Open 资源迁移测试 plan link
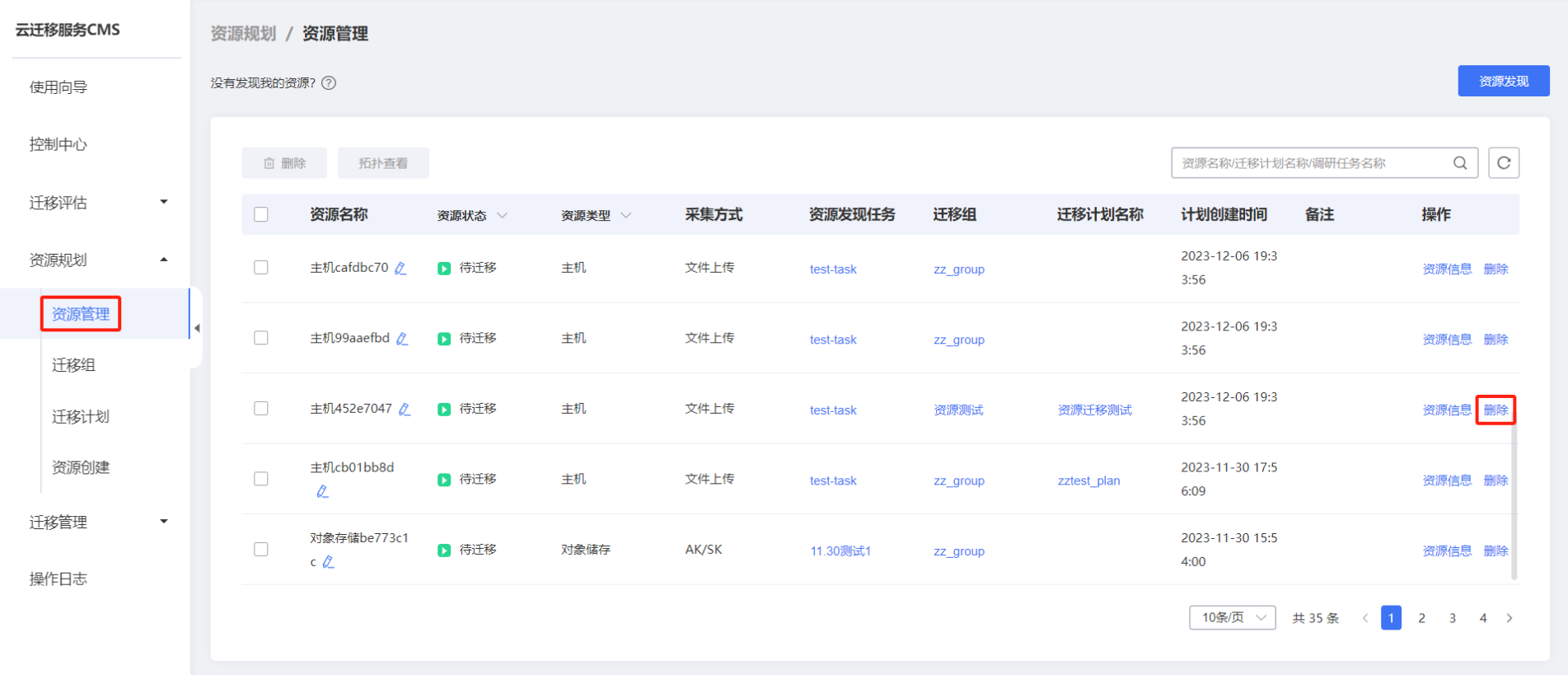1568x675 pixels. 1094,410
